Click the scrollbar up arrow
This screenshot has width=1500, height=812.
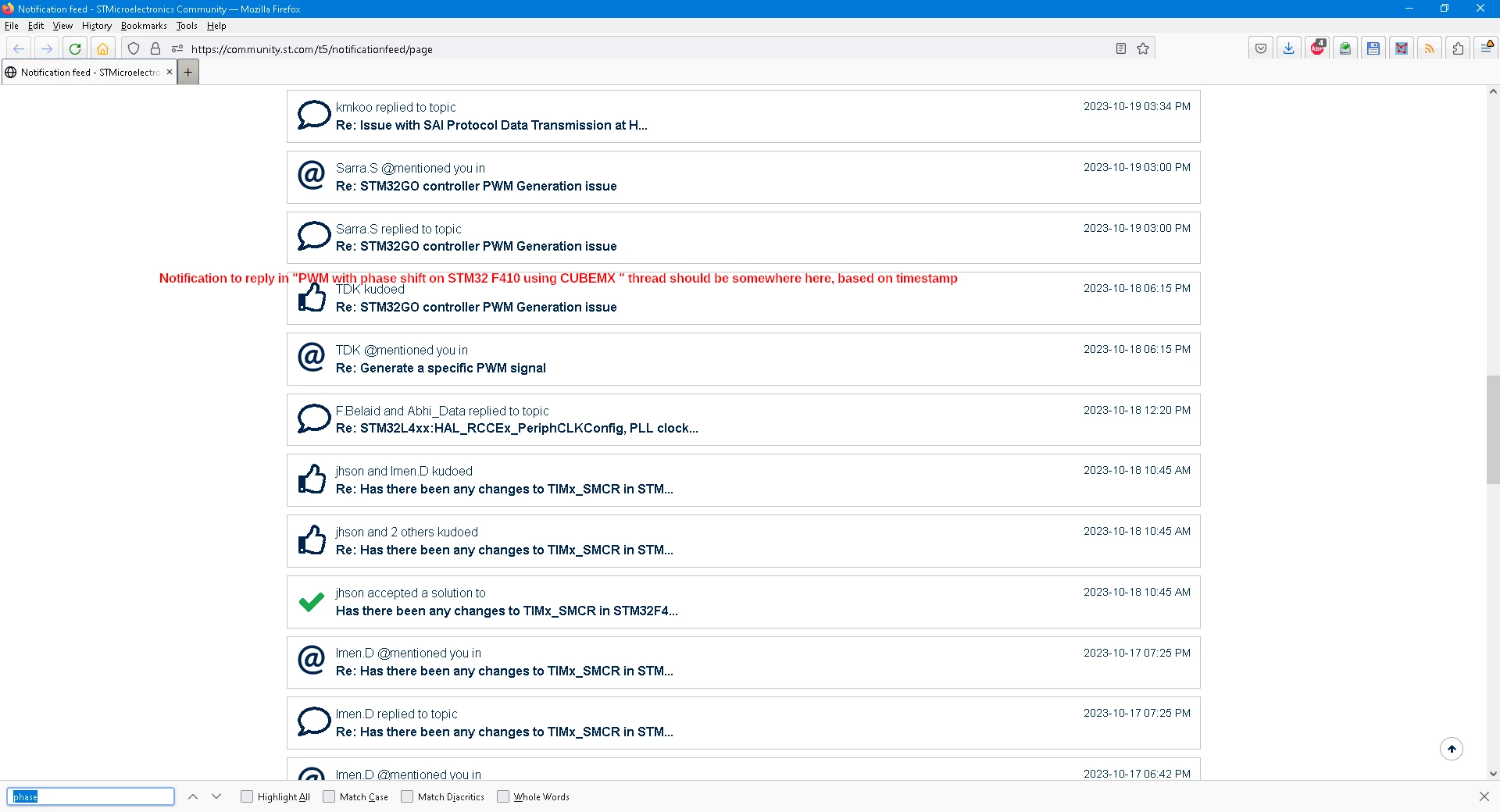[x=1493, y=91]
